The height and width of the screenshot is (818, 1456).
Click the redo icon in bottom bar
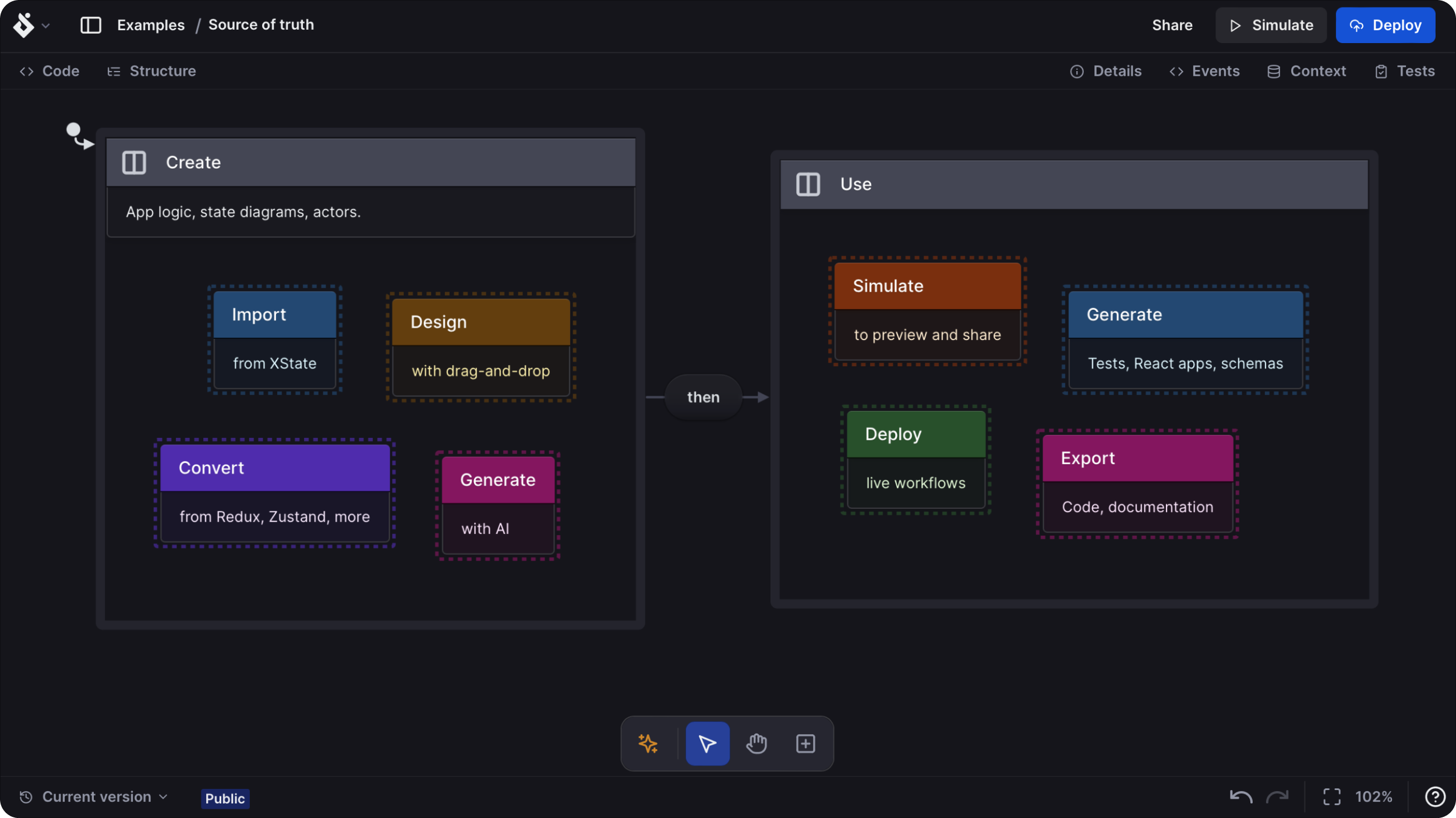pyautogui.click(x=1279, y=797)
